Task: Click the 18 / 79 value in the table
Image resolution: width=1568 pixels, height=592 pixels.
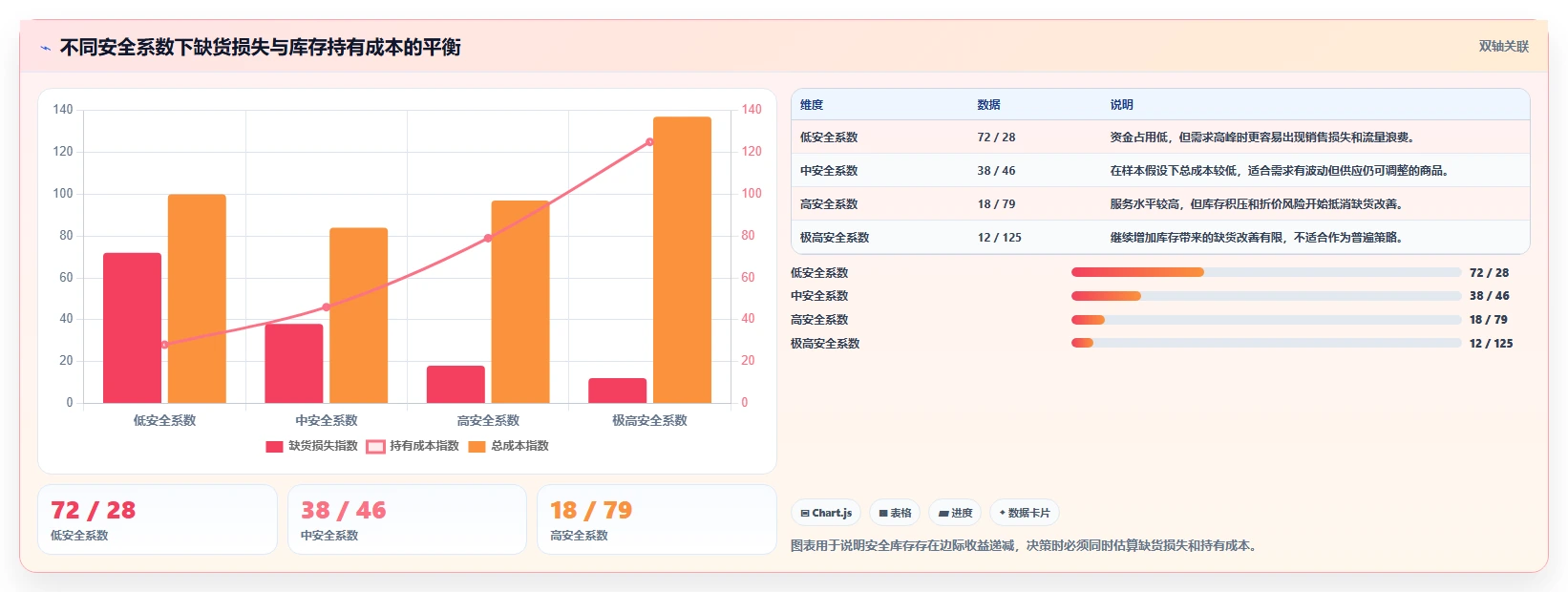Action: (x=996, y=204)
